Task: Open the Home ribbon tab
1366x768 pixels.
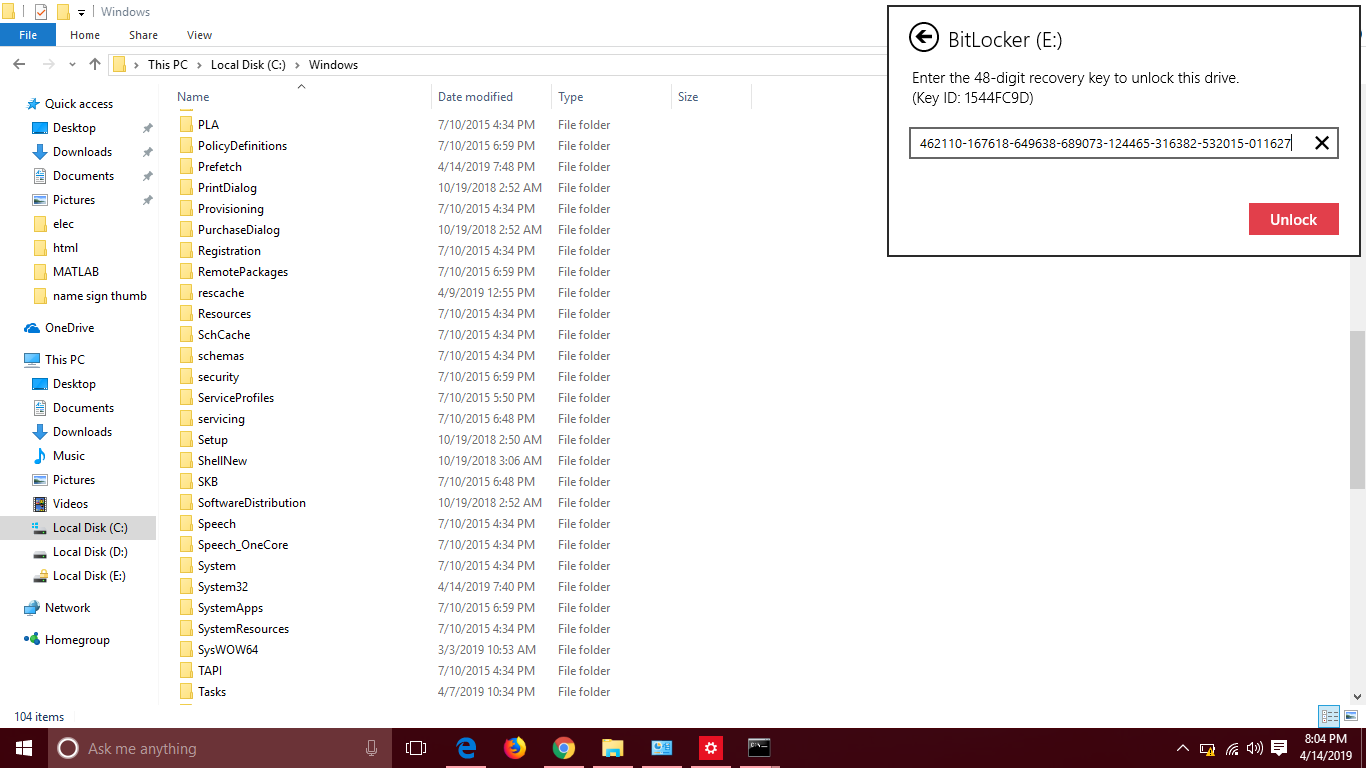Action: (x=85, y=35)
